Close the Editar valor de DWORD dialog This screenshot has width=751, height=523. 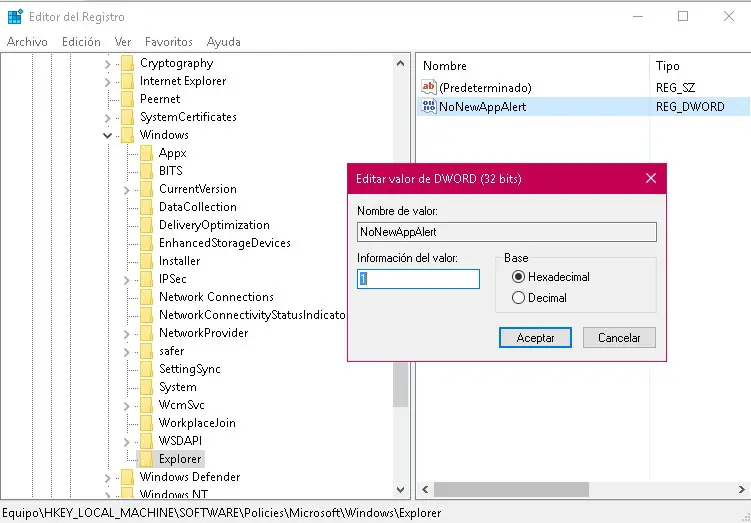tap(650, 178)
